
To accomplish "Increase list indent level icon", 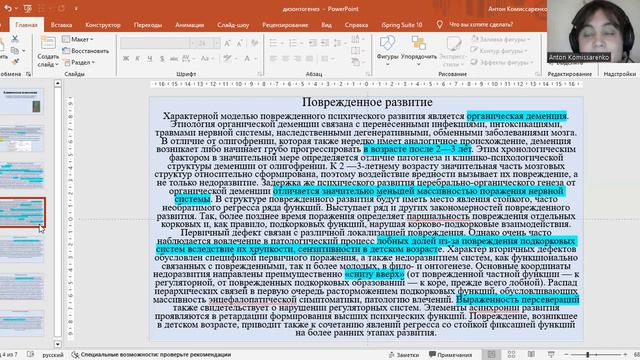I will coord(325,43).
